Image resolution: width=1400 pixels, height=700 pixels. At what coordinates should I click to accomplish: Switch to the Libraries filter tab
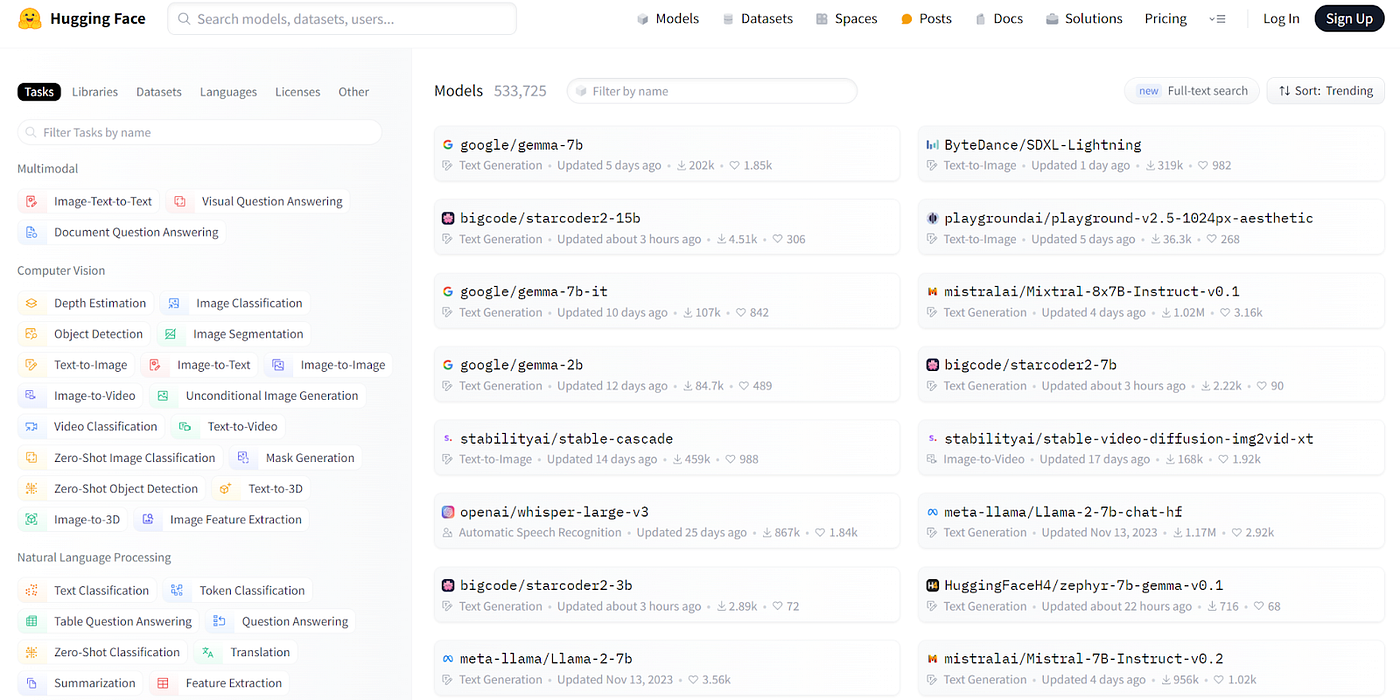tap(95, 92)
